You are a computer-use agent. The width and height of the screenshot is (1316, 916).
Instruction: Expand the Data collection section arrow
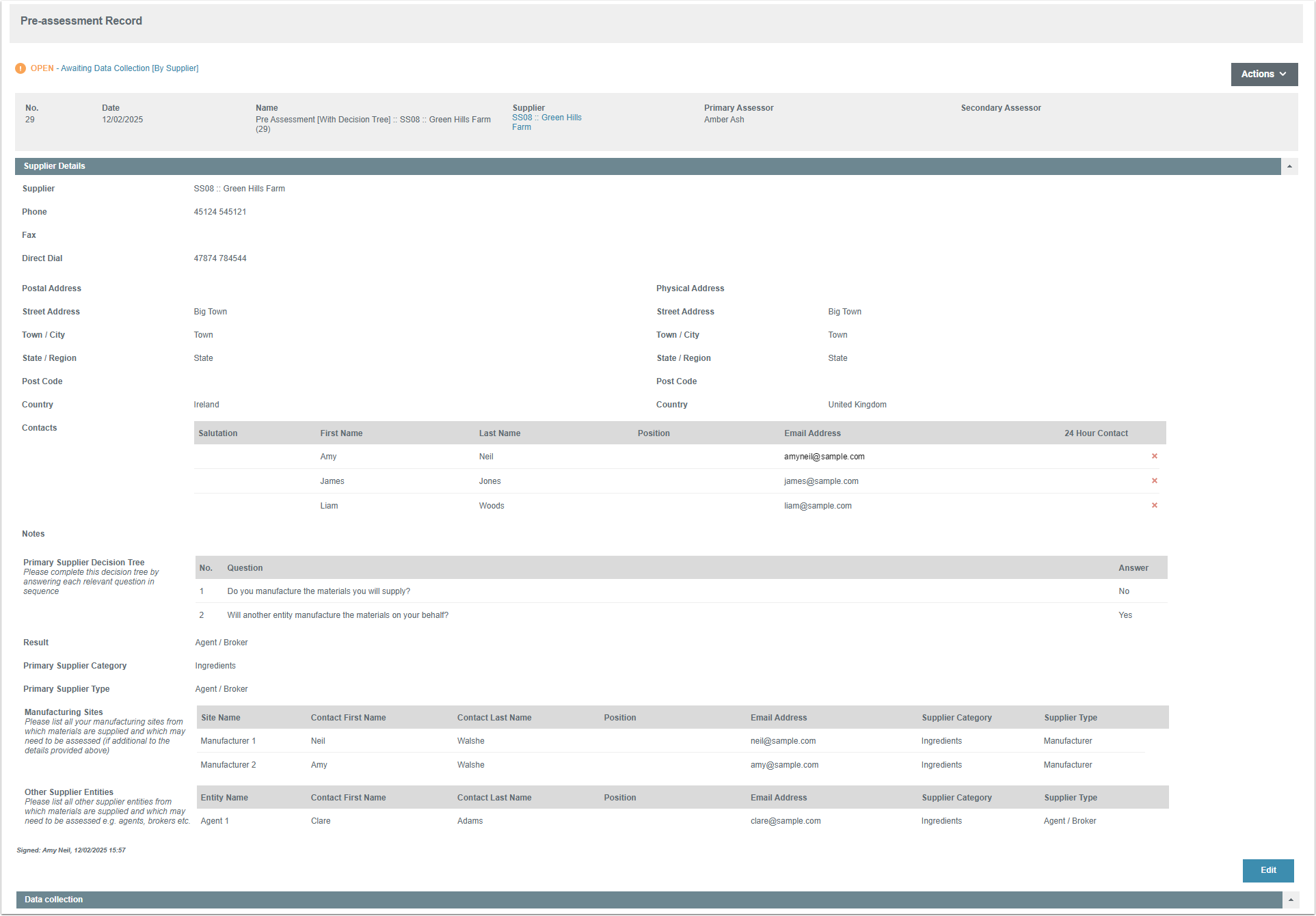(1289, 900)
